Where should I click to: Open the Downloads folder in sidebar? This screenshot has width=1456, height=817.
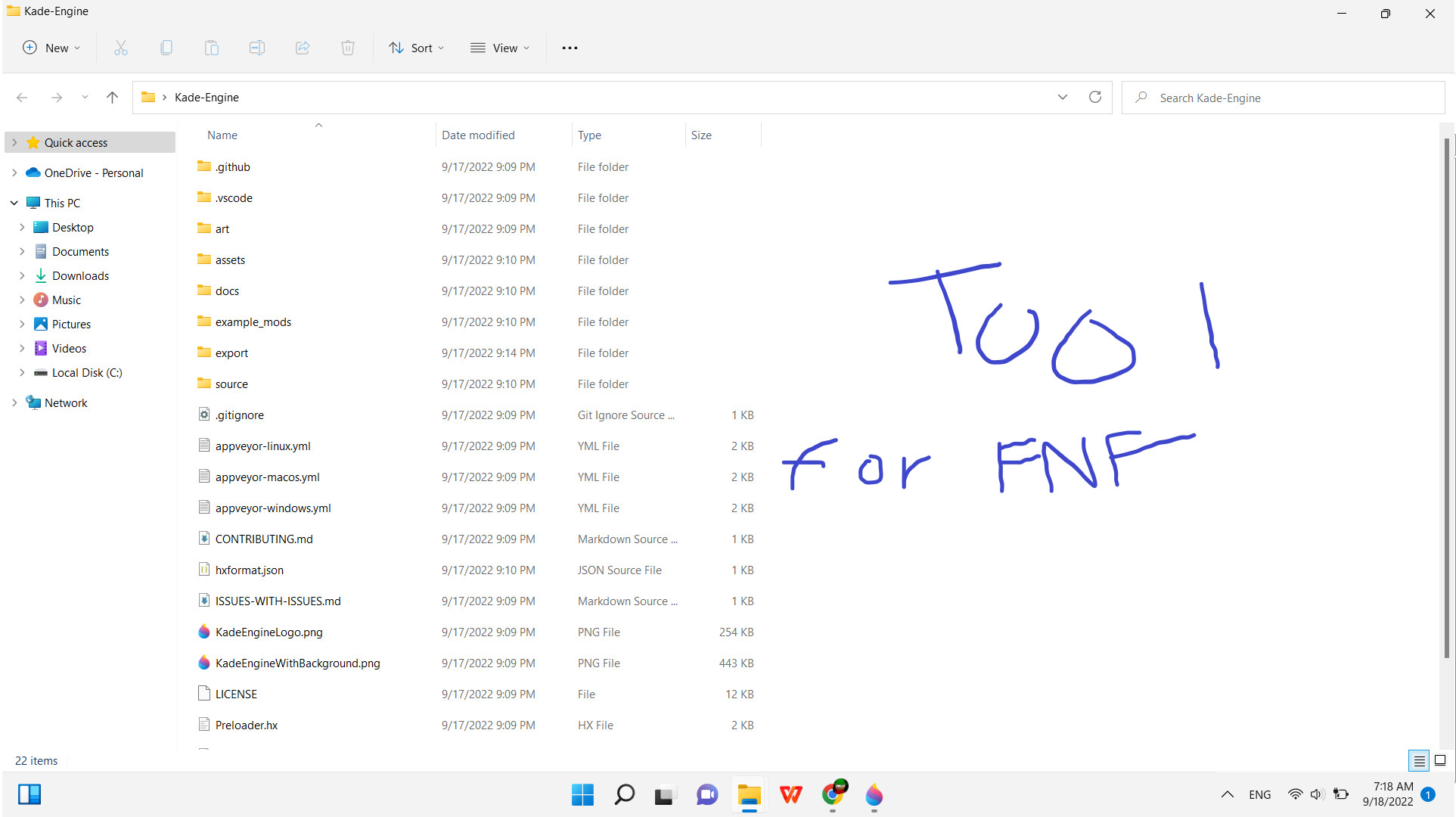click(80, 275)
